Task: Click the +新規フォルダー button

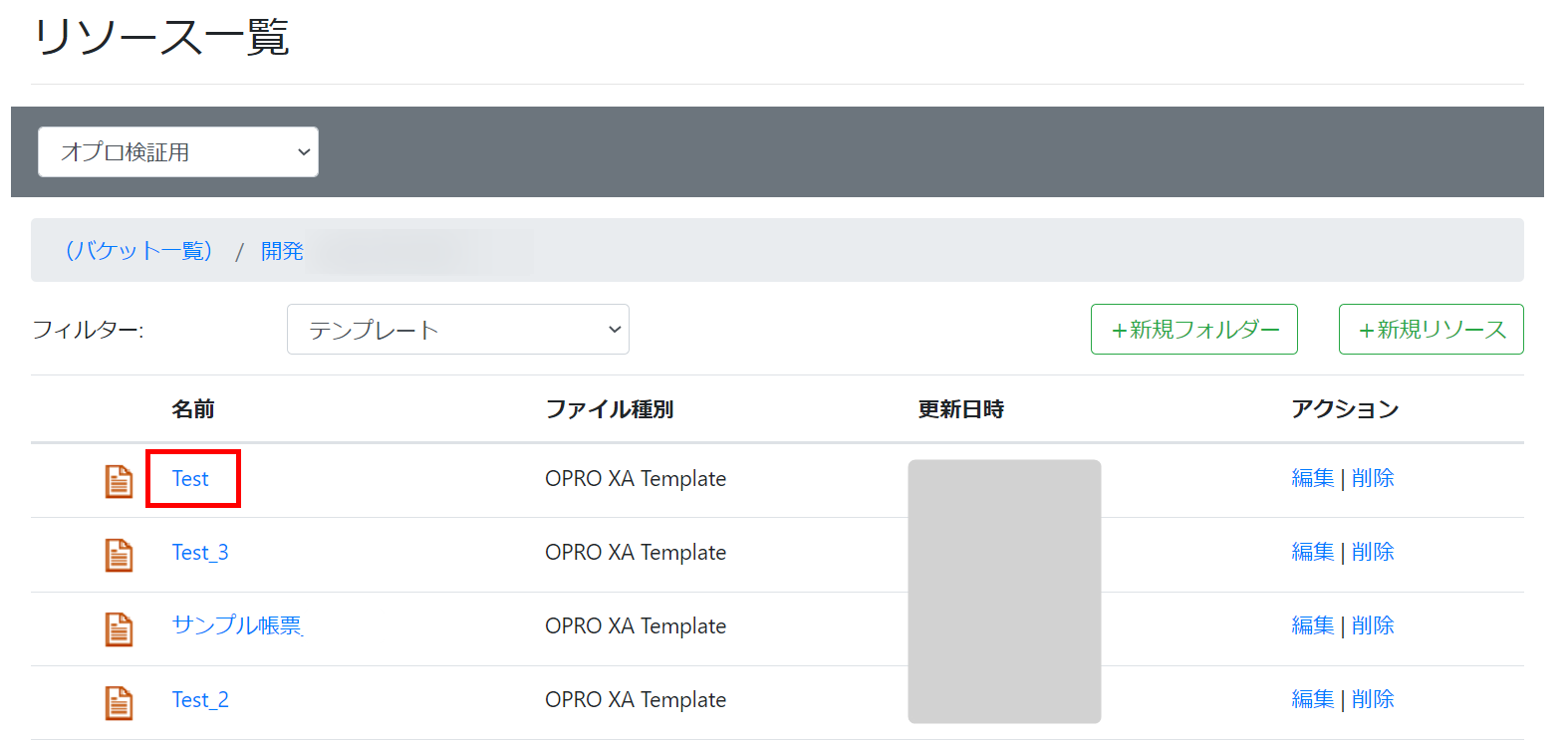Action: tap(1193, 330)
